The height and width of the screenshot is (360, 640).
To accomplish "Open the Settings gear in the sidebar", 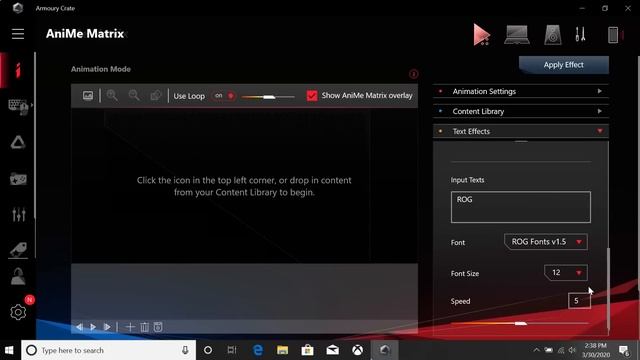I will coord(18,312).
